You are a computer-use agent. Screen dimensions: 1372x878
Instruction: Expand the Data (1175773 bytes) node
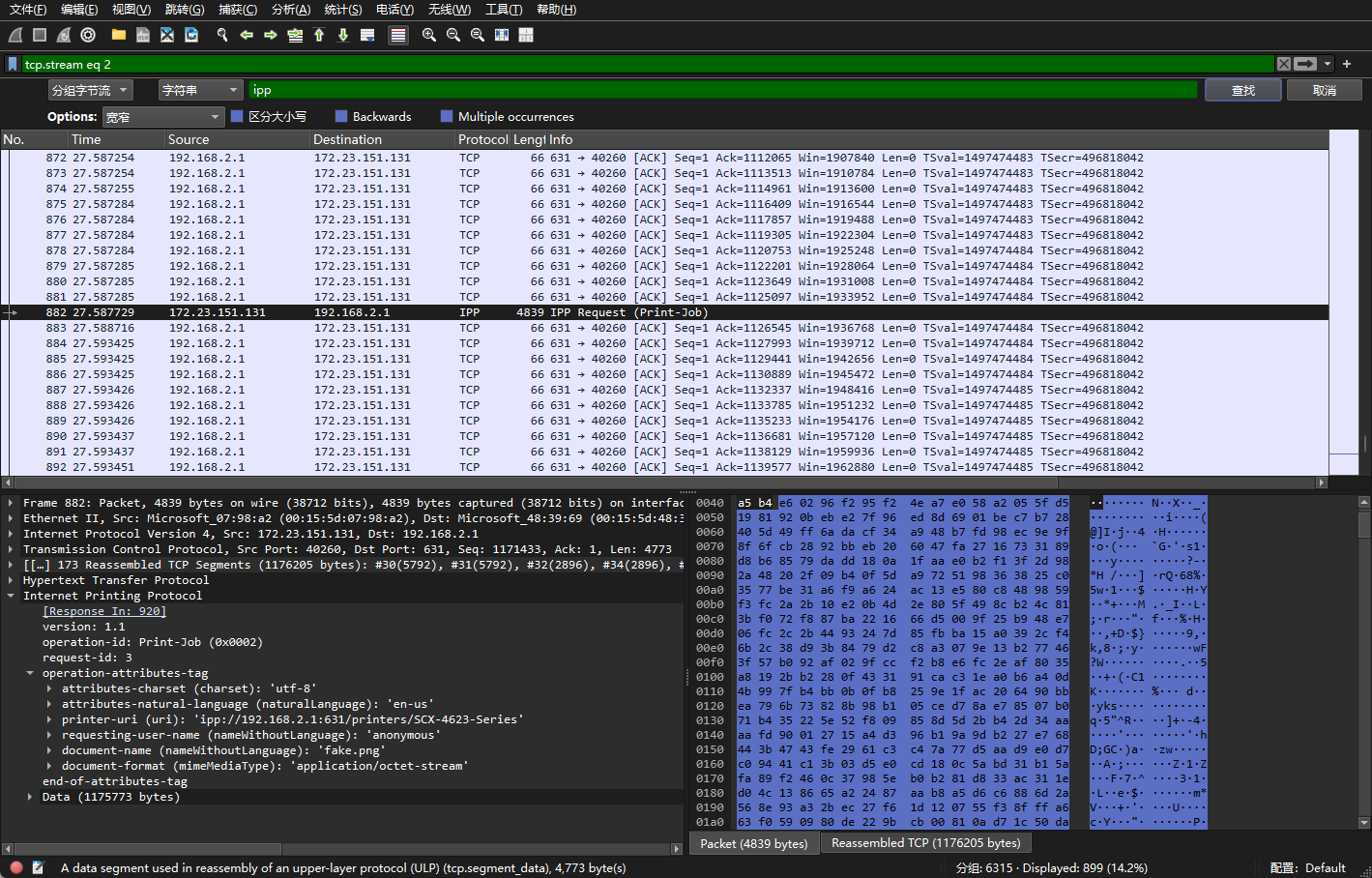pos(30,797)
